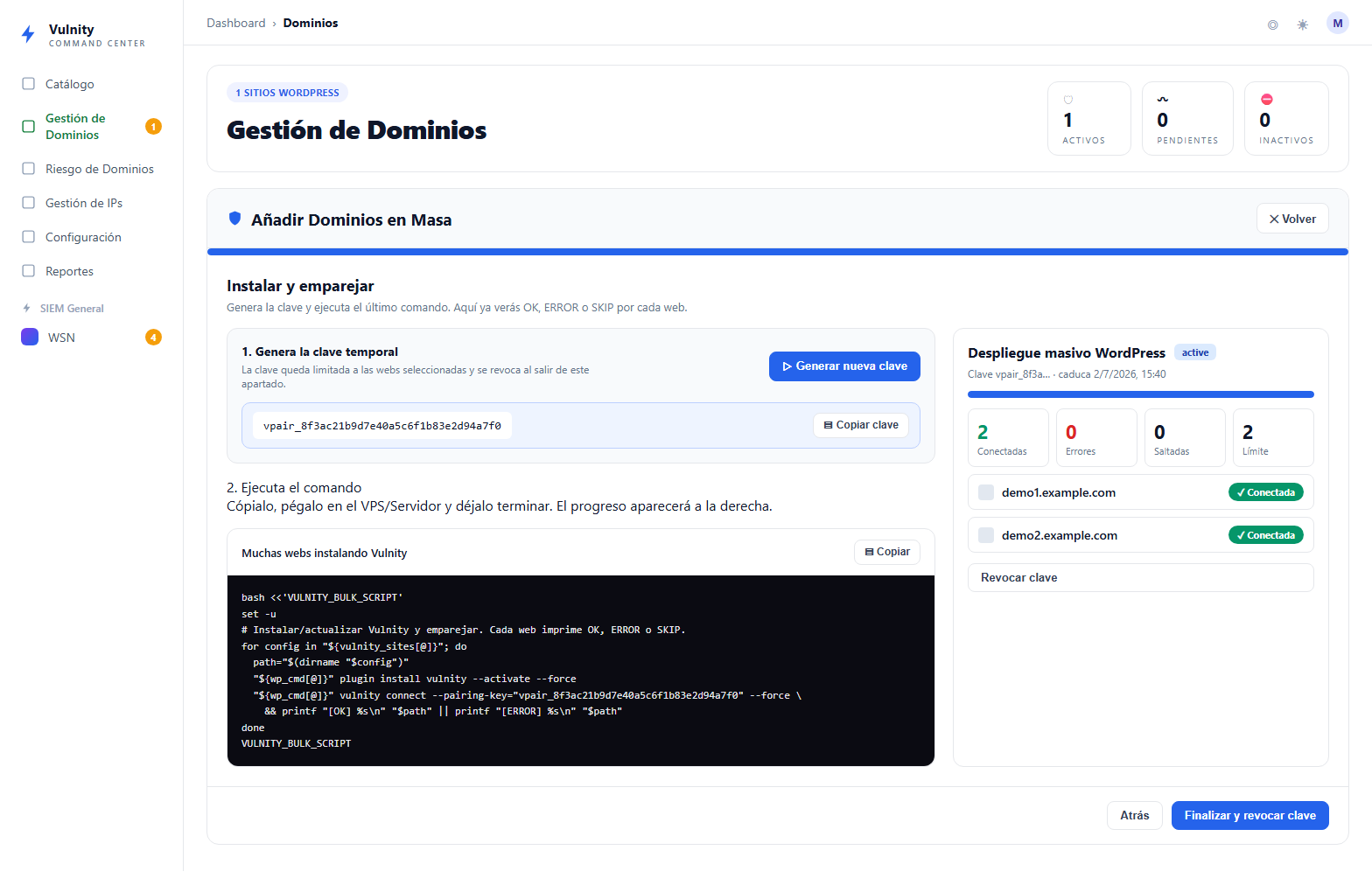Open Riesgo de Dominios in the sidebar

pyautogui.click(x=91, y=169)
